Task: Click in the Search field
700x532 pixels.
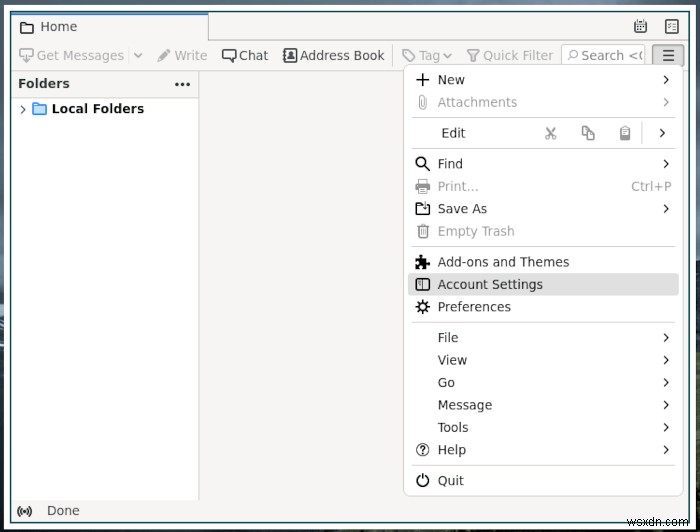Action: pos(603,55)
